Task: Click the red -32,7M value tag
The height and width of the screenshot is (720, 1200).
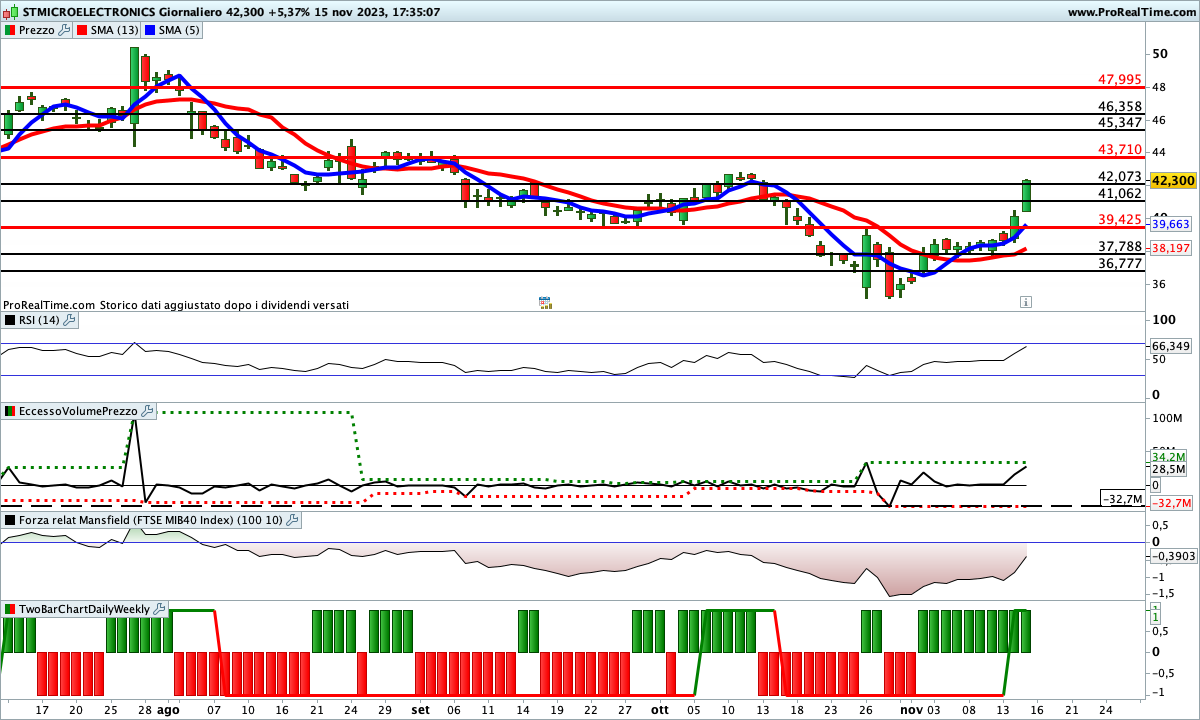Action: 1172,502
